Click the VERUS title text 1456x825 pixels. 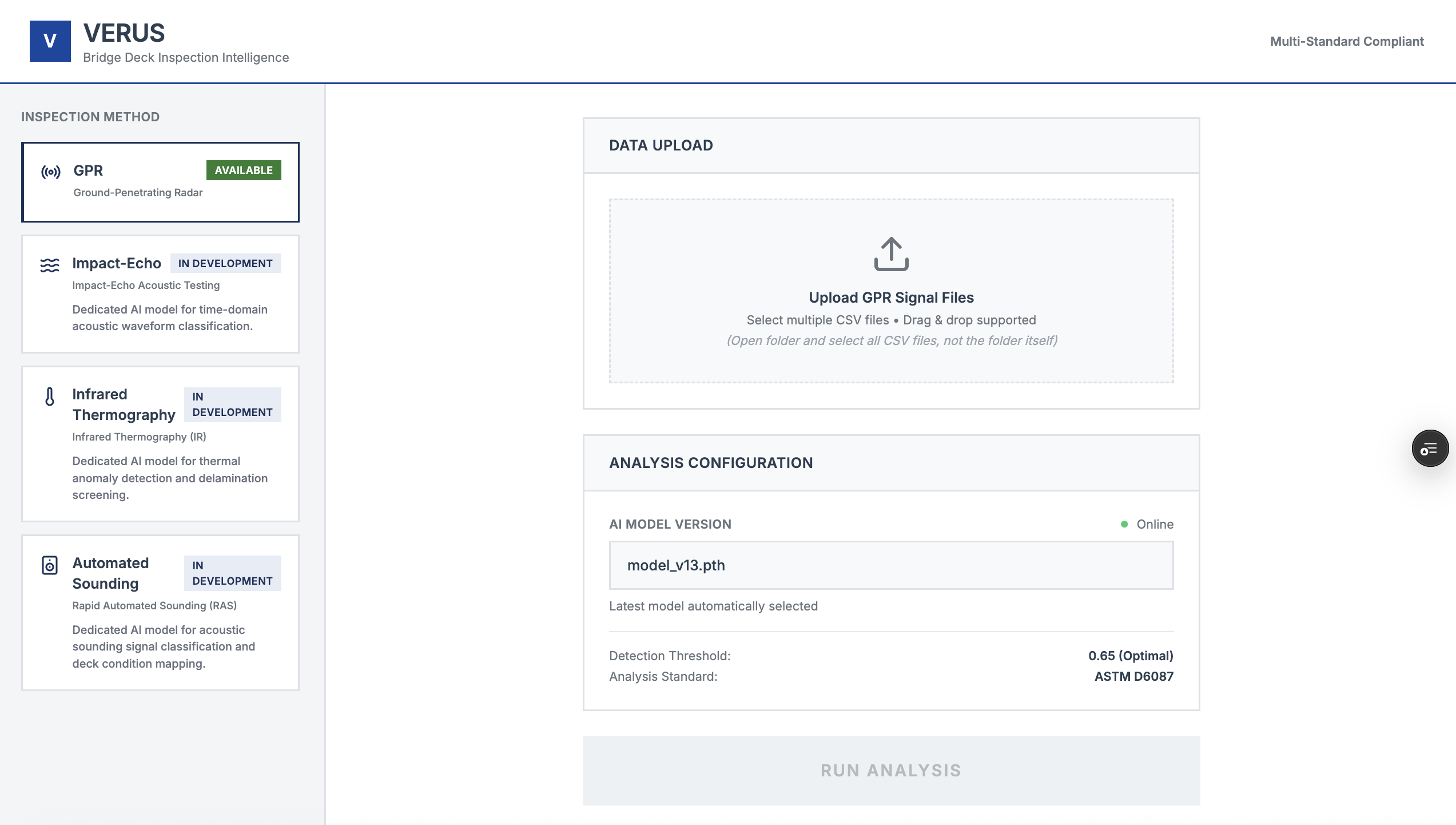(124, 33)
